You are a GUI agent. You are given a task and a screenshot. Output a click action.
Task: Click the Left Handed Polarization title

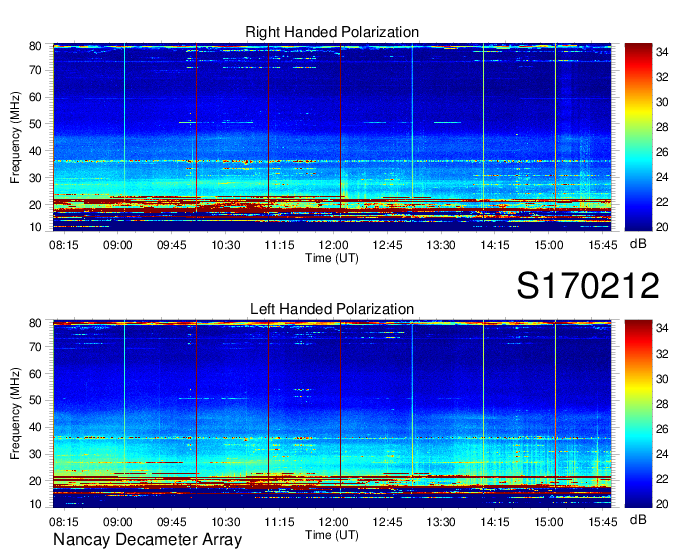point(332,309)
